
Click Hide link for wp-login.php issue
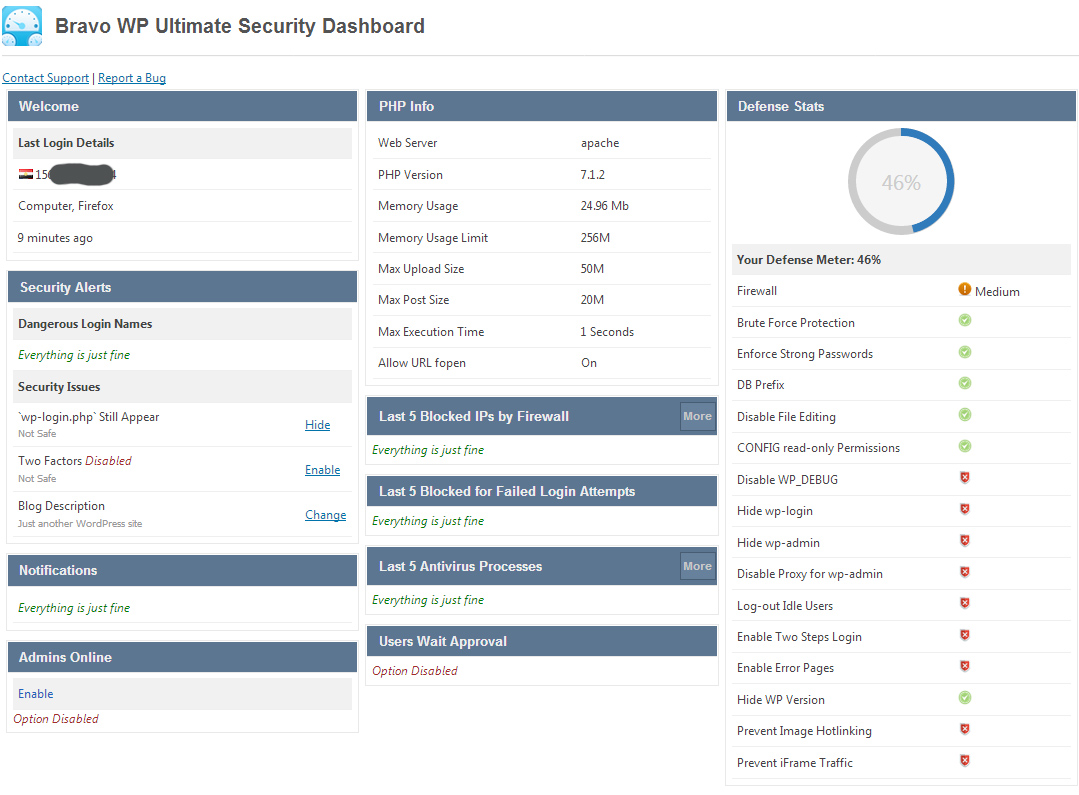(317, 425)
